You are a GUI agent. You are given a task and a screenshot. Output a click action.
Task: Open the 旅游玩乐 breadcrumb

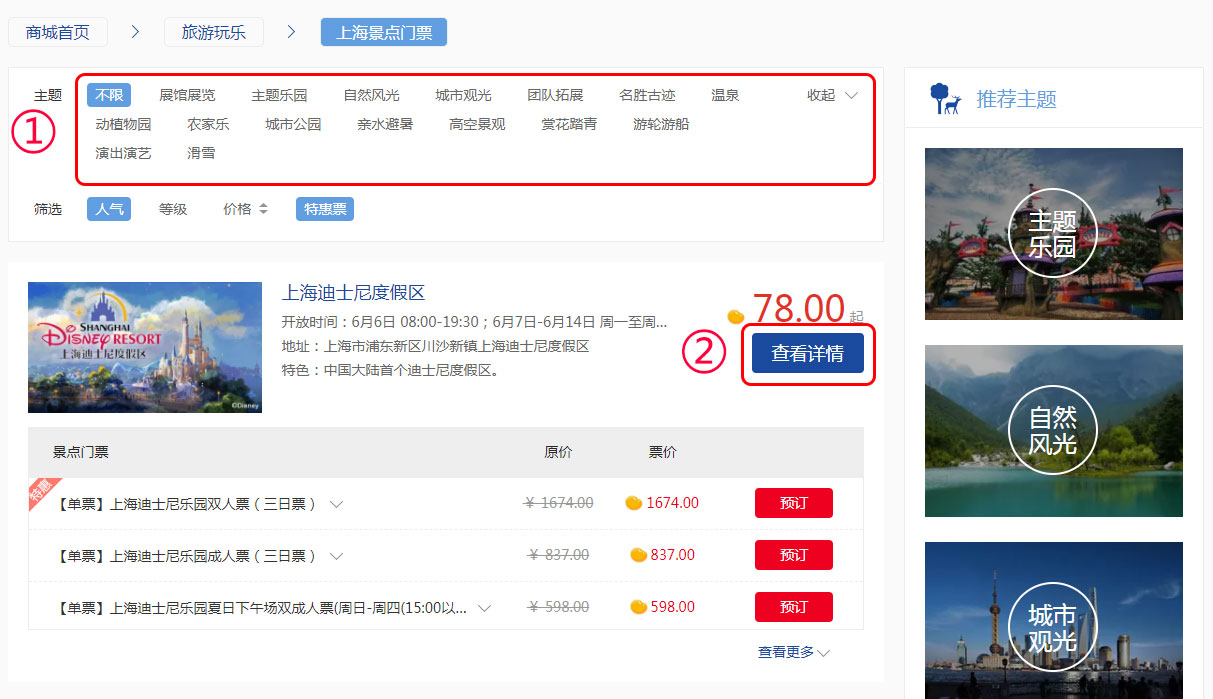(x=213, y=32)
